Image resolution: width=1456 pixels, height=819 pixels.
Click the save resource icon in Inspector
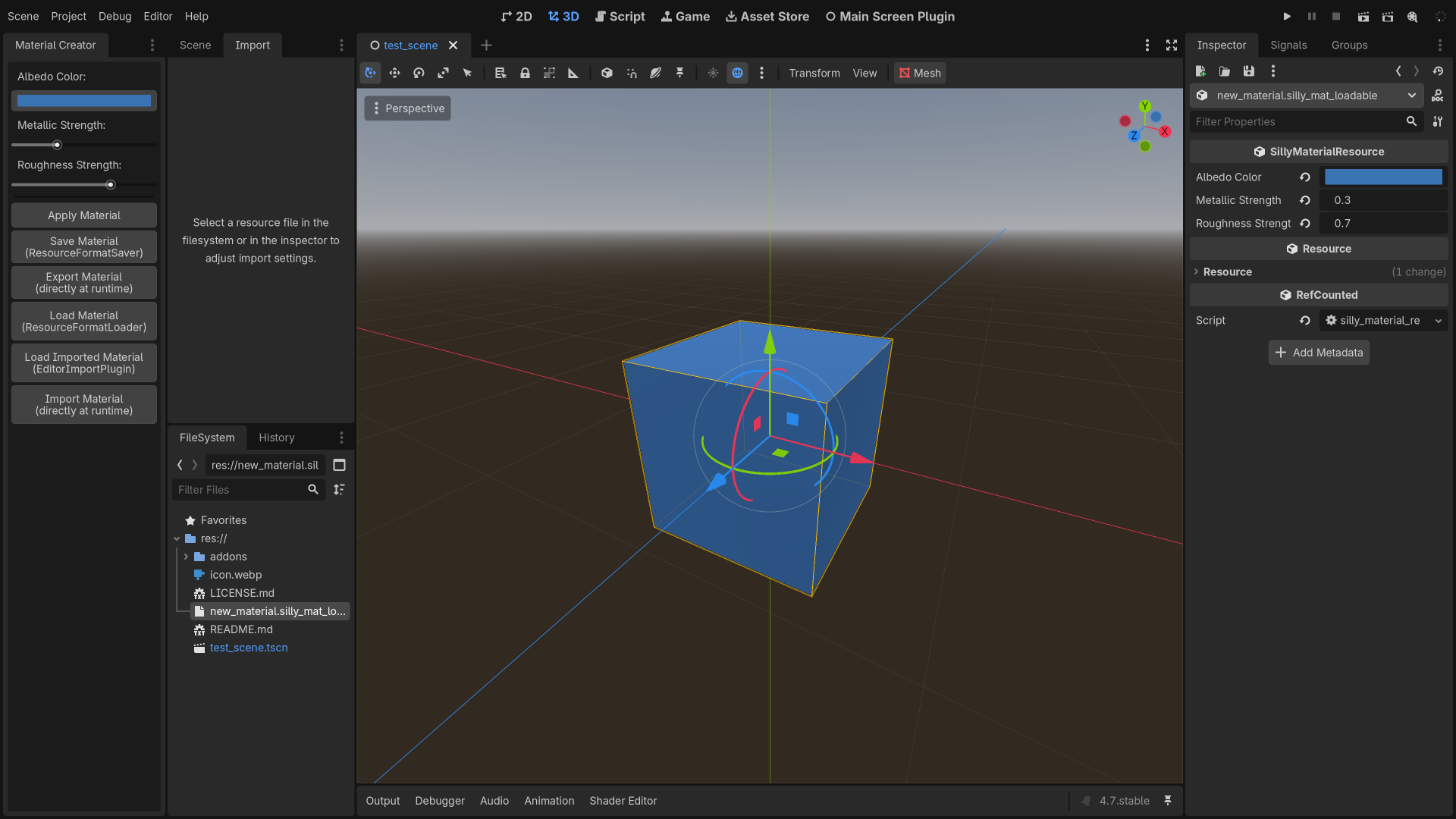[x=1249, y=71]
